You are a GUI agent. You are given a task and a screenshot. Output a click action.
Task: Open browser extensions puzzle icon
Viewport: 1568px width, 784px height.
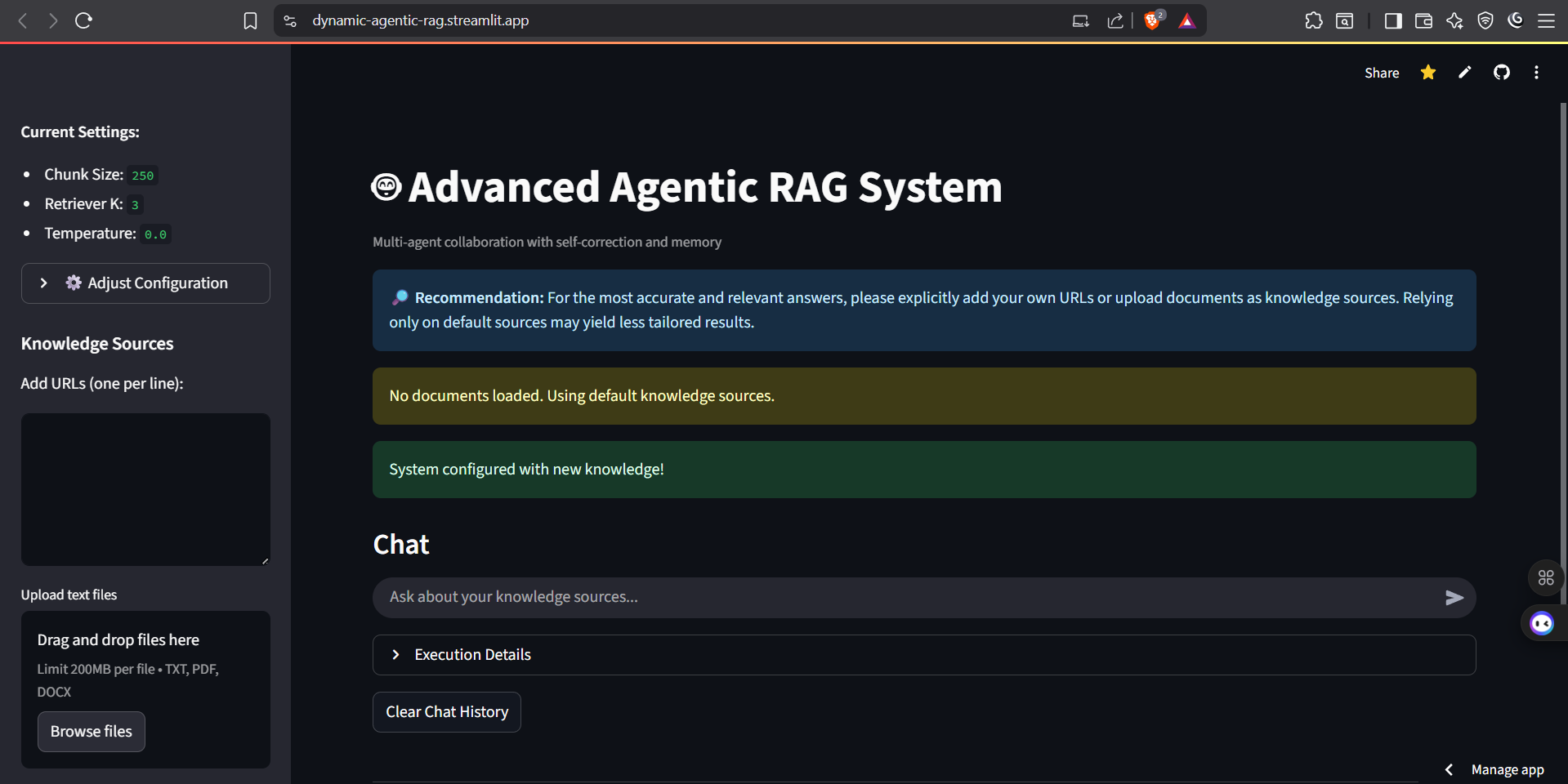click(x=1314, y=20)
